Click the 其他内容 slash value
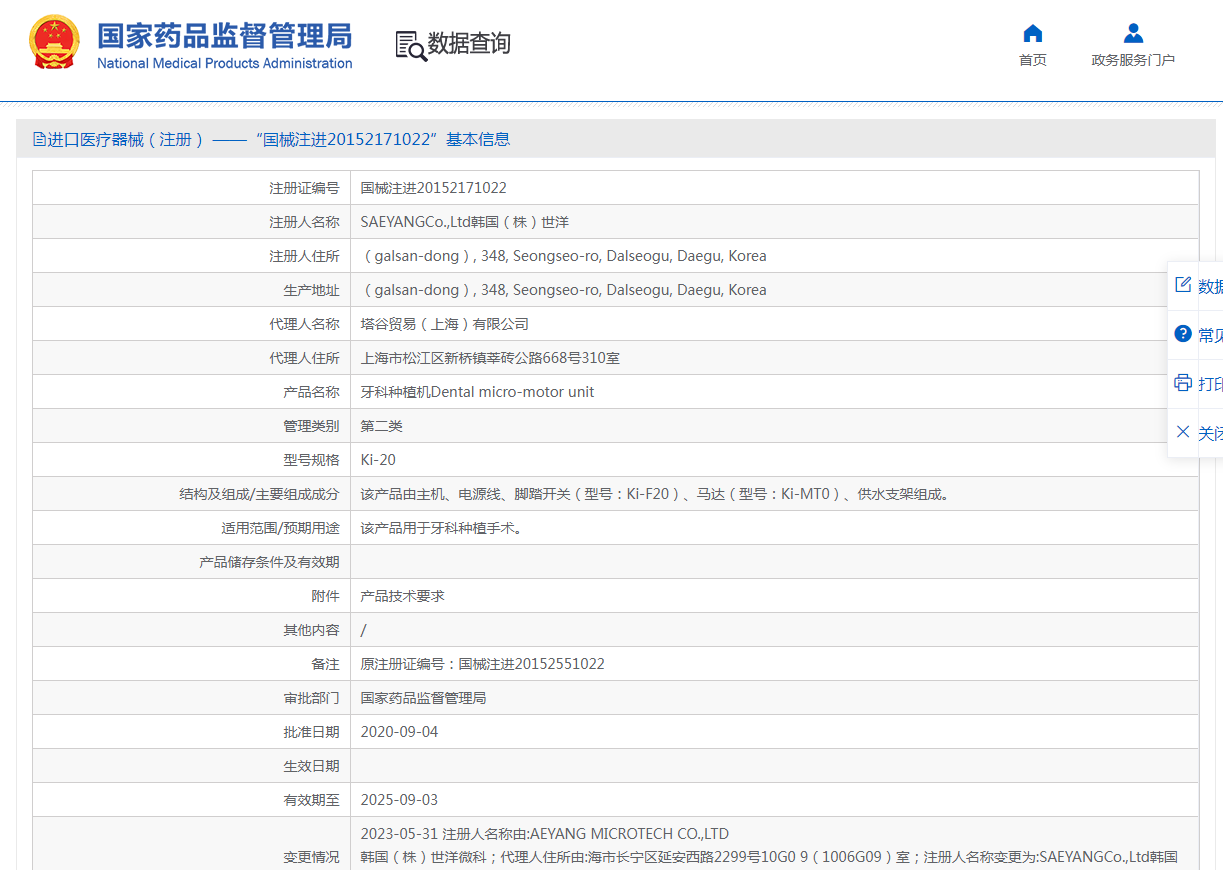Image resolution: width=1223 pixels, height=870 pixels. 364,630
